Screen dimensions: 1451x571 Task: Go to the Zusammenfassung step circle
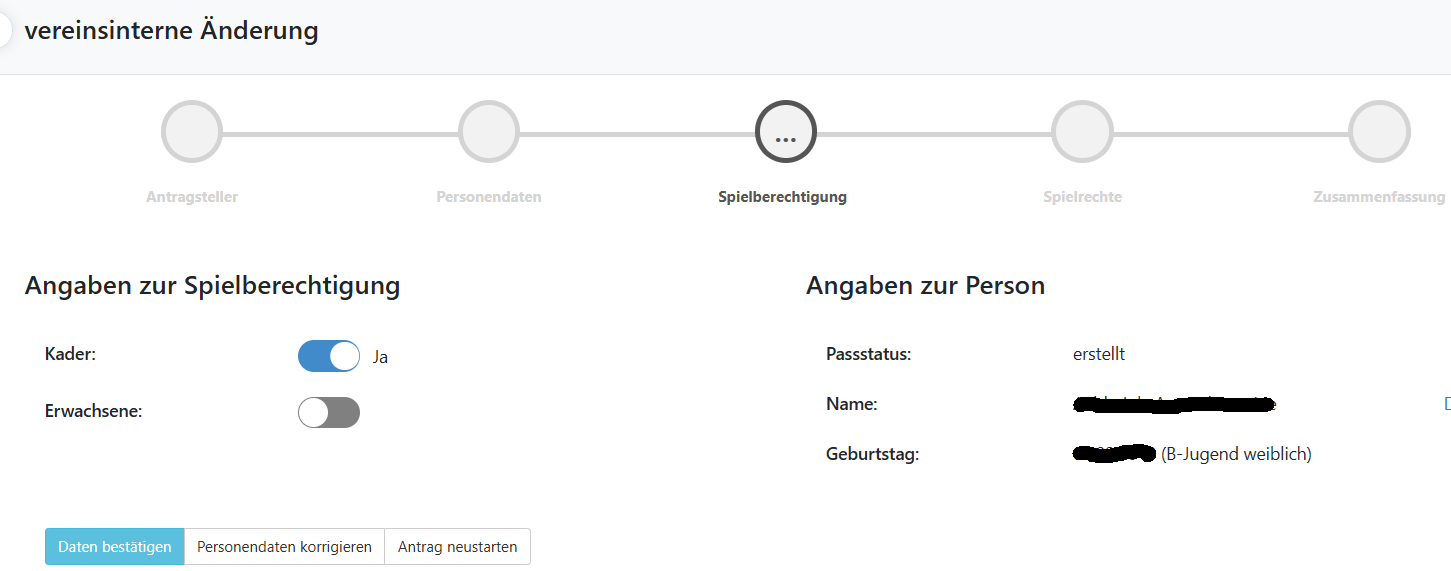coord(1378,132)
